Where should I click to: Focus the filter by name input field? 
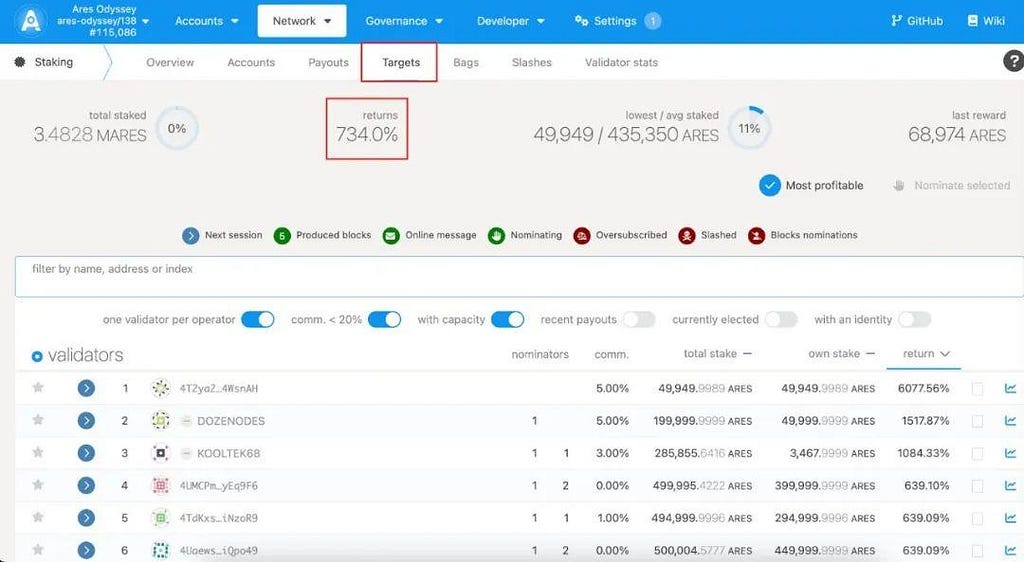coord(519,276)
